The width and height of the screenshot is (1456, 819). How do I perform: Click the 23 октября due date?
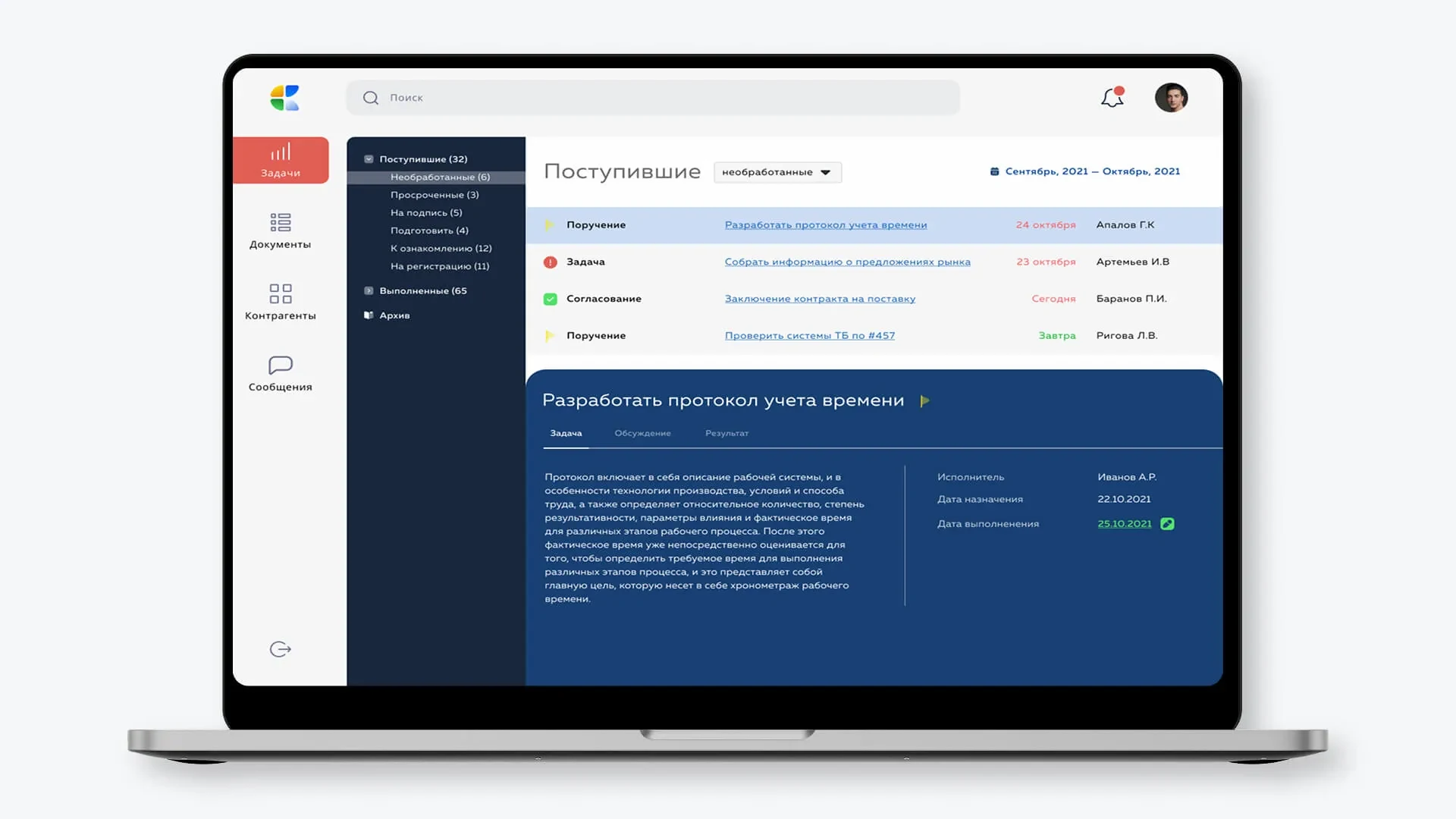pos(1046,262)
